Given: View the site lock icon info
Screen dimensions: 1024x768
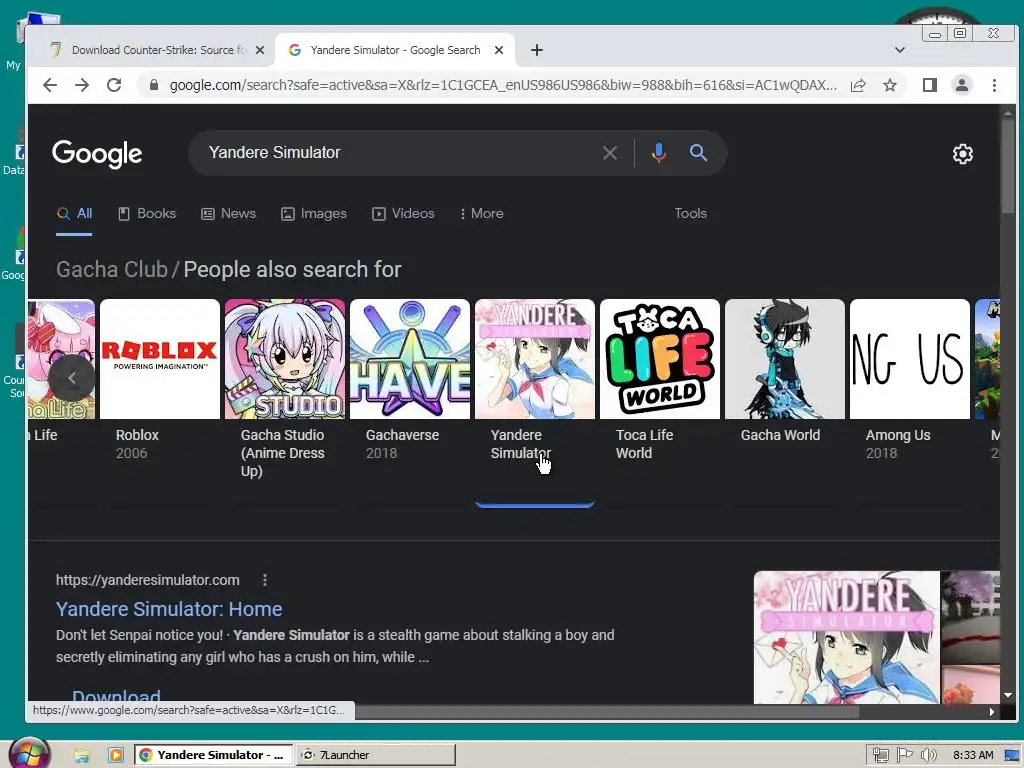Looking at the screenshot, I should [154, 85].
